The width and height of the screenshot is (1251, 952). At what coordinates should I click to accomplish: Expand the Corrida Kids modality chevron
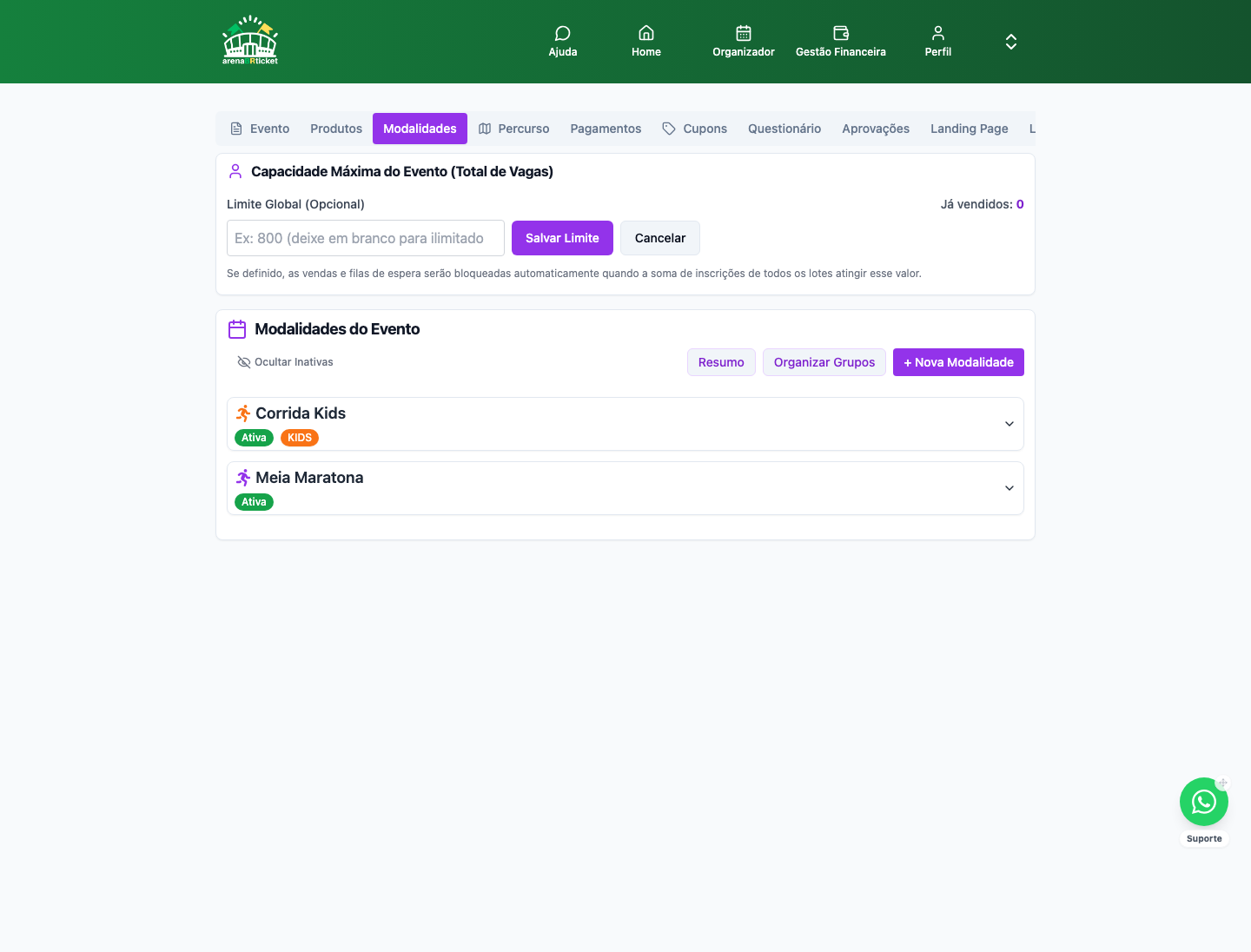pyautogui.click(x=1009, y=424)
